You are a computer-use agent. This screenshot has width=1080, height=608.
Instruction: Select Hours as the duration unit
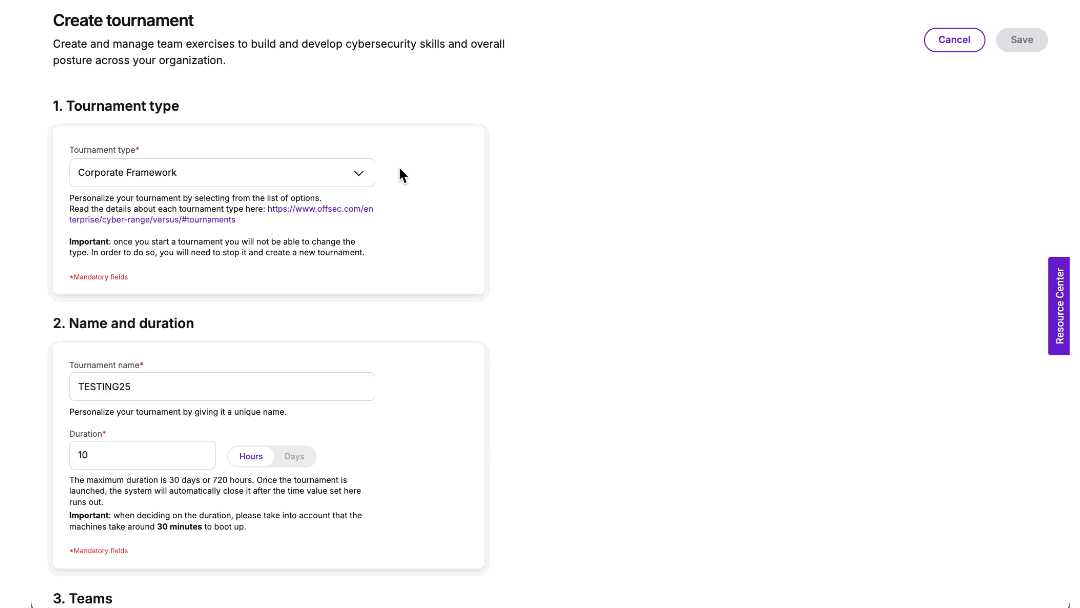(251, 455)
